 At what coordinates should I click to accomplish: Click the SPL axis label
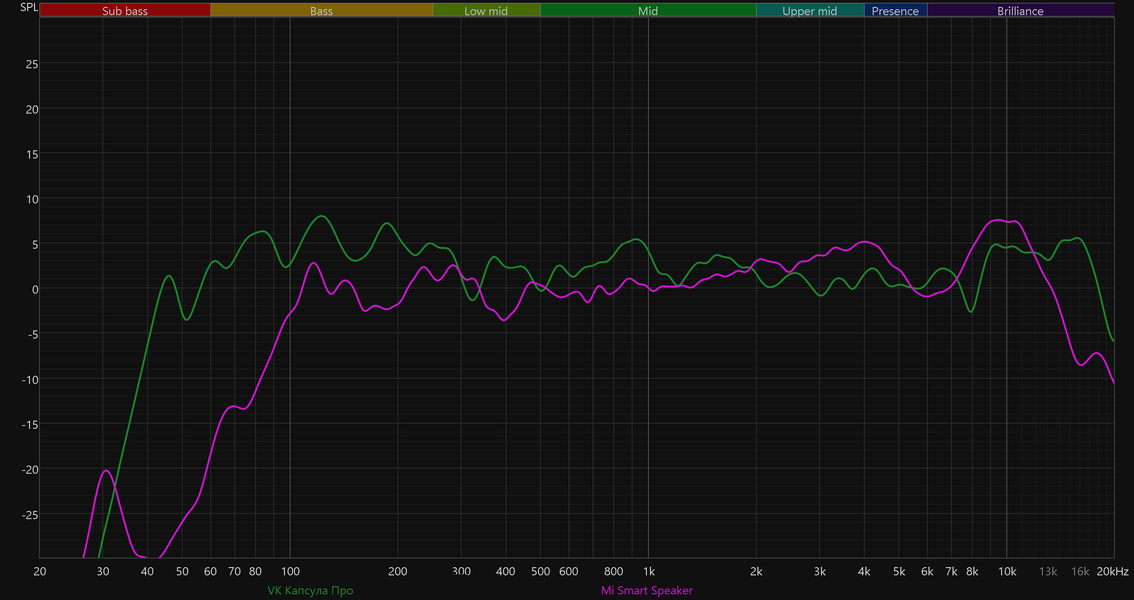click(29, 9)
